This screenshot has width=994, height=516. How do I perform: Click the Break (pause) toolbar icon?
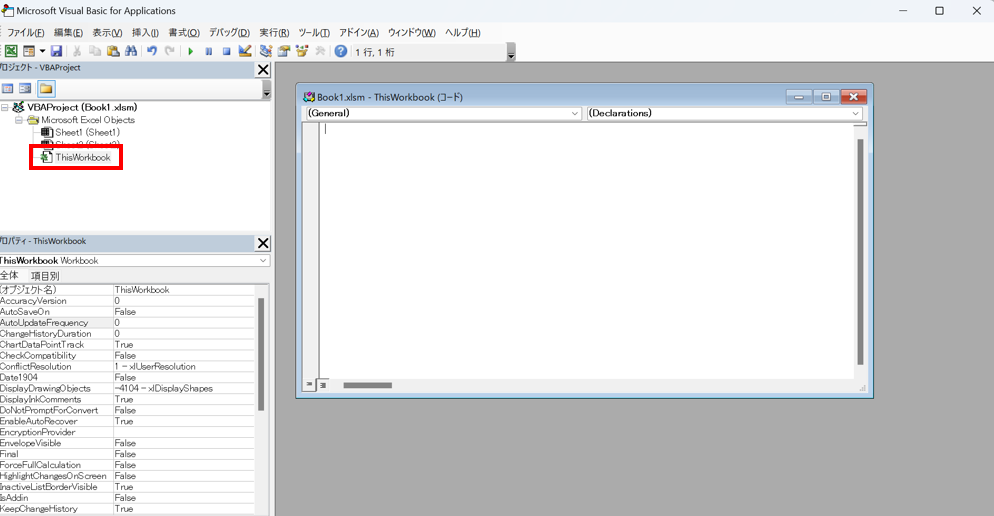[209, 51]
